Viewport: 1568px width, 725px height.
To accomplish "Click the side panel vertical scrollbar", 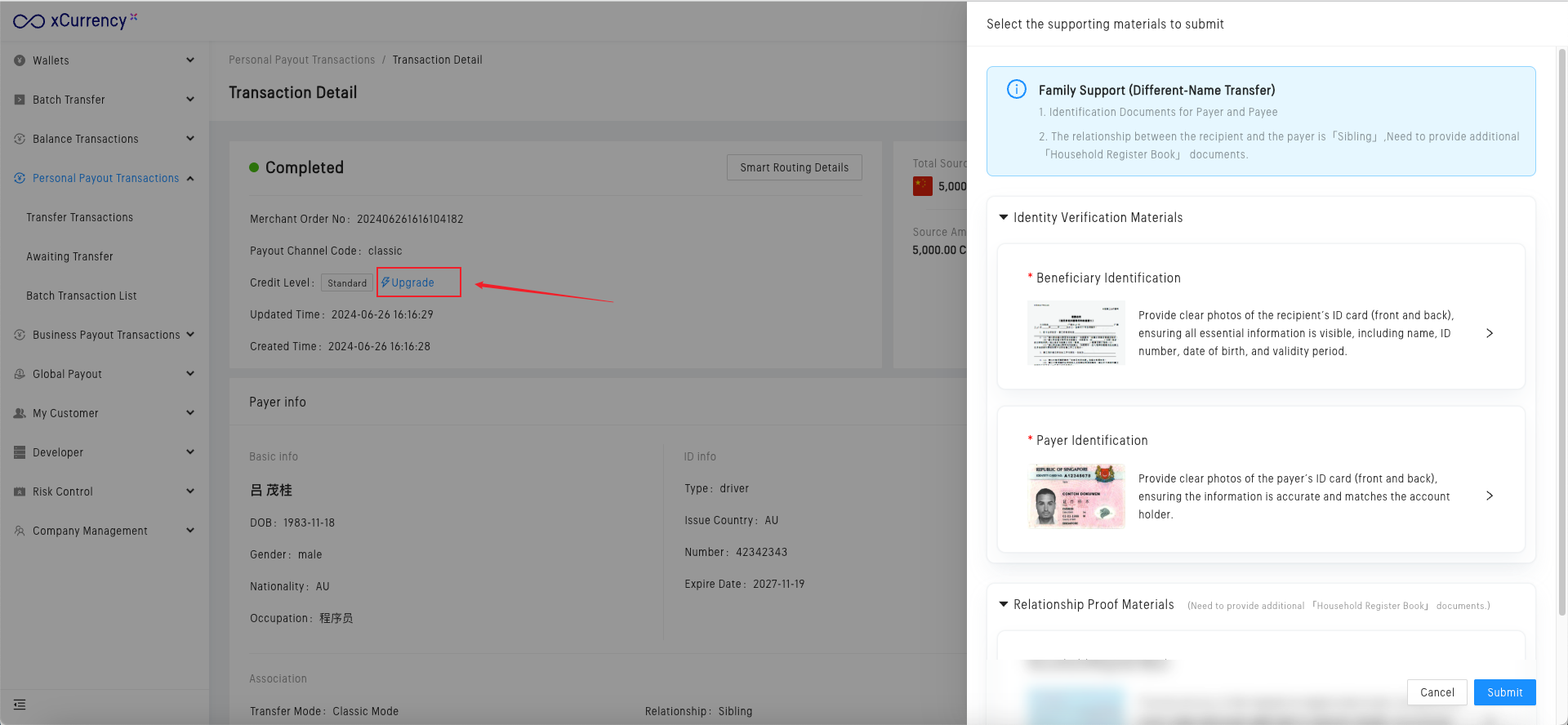I will (1562, 331).
